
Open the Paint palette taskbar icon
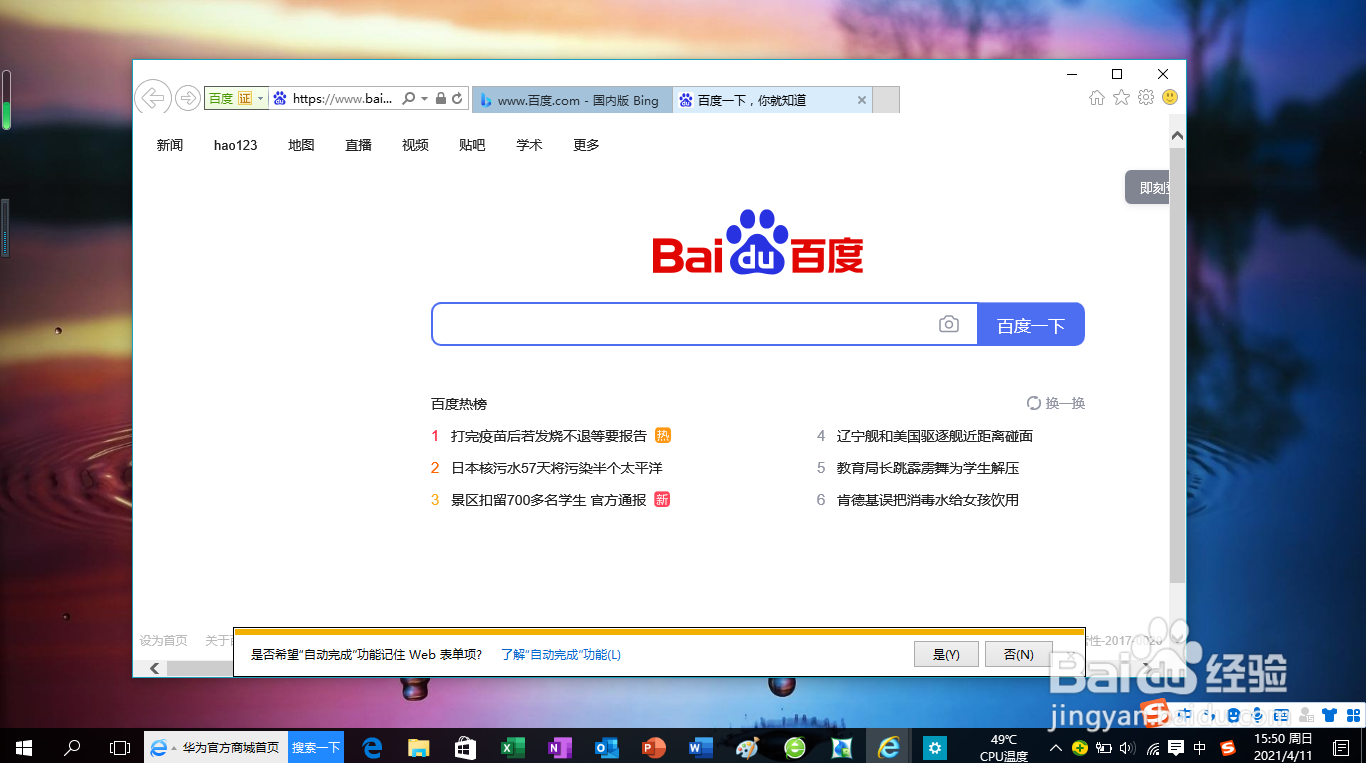[747, 747]
